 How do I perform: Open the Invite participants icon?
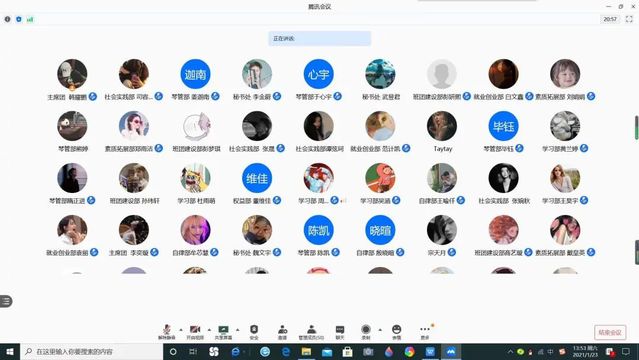click(282, 332)
